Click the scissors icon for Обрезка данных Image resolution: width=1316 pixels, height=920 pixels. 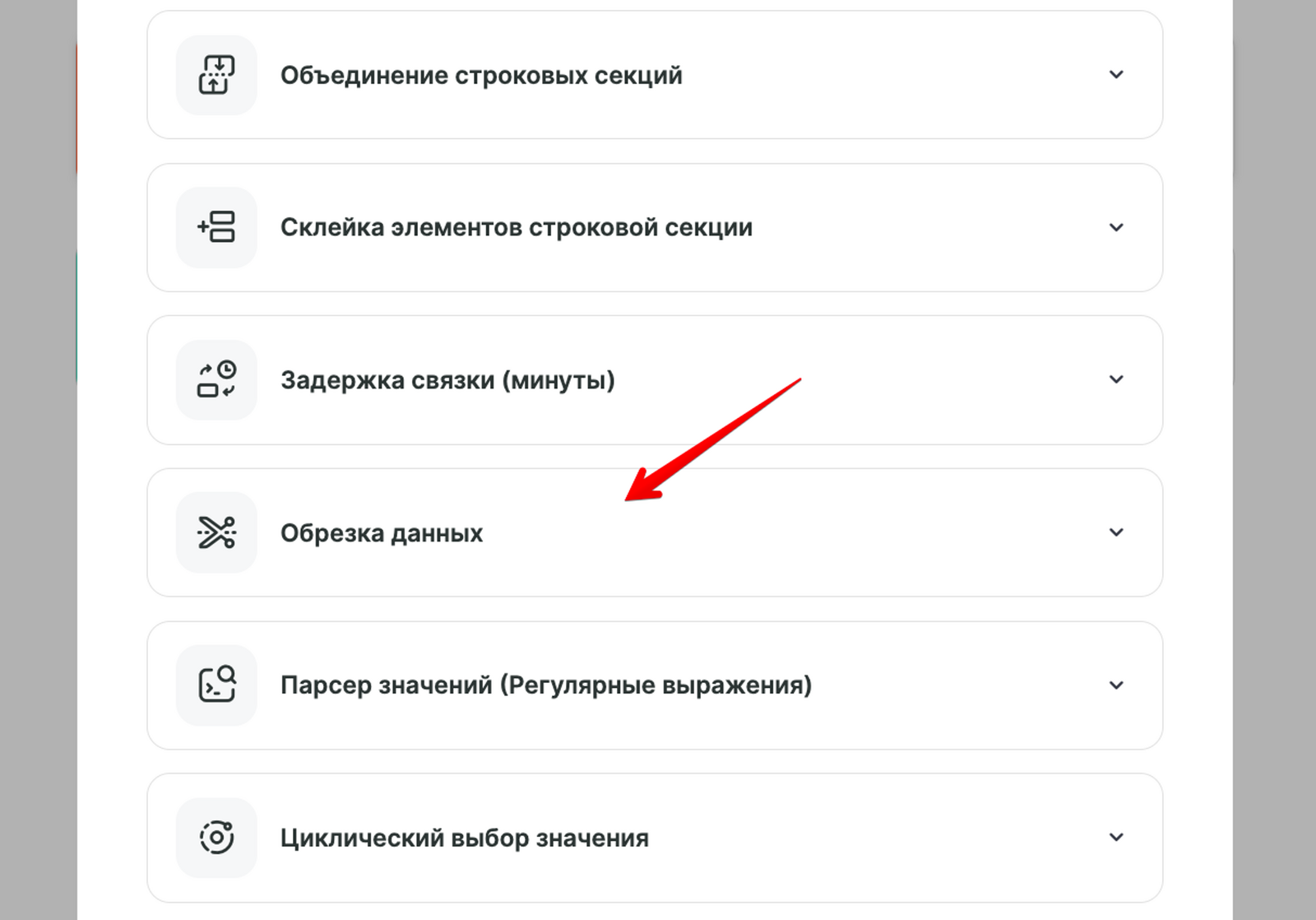[x=216, y=532]
